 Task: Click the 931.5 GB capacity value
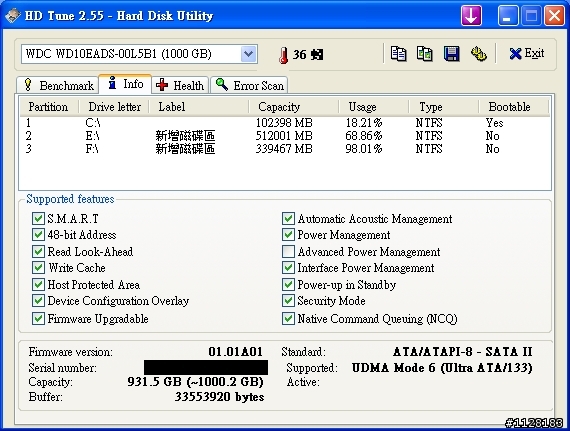195,382
